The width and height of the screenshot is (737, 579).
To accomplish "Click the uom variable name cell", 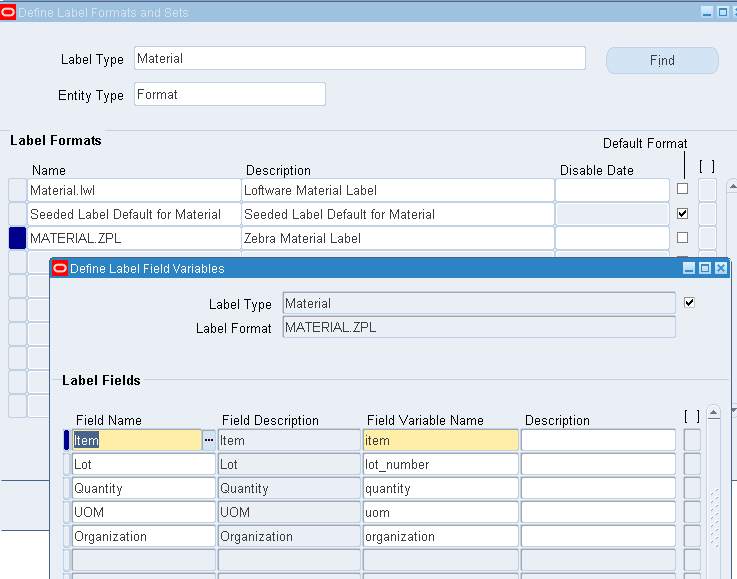I will [x=440, y=512].
